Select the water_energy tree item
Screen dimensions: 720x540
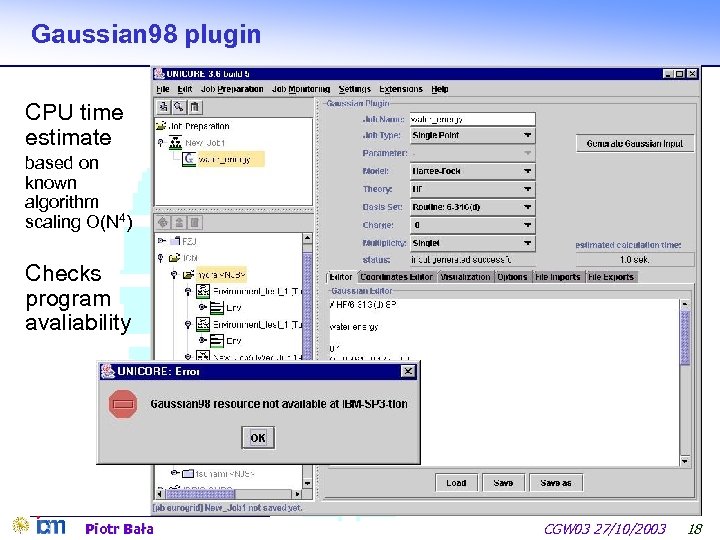point(231,159)
